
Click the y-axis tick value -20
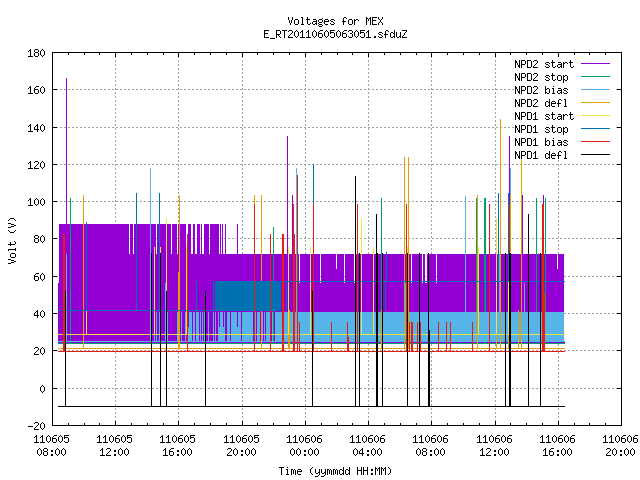[36, 426]
